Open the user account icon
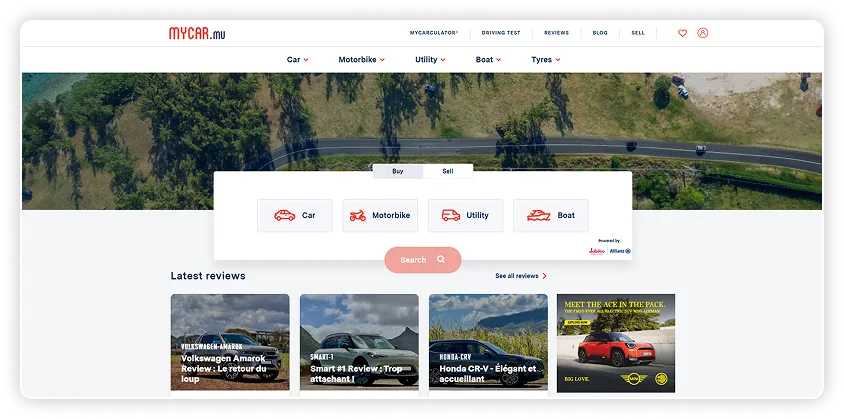Screen dimensions: 844x419 point(703,33)
